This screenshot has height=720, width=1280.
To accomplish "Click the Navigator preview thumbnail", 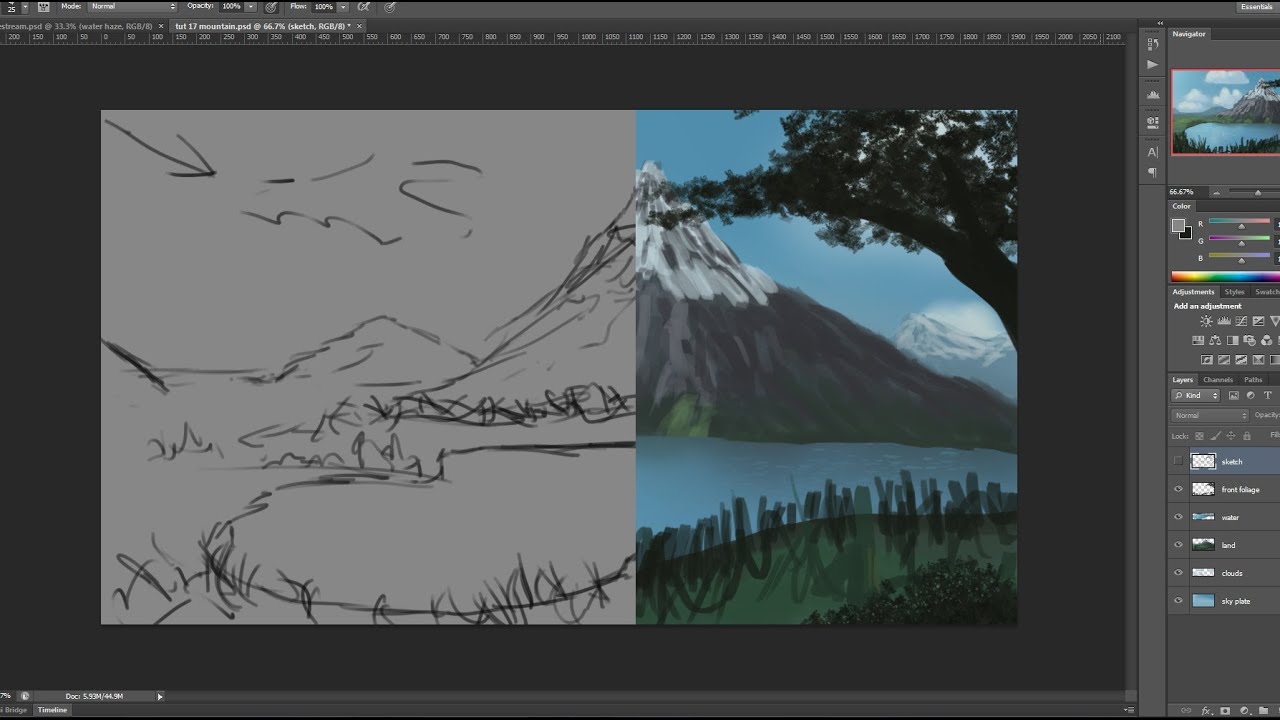I will pos(1225,112).
